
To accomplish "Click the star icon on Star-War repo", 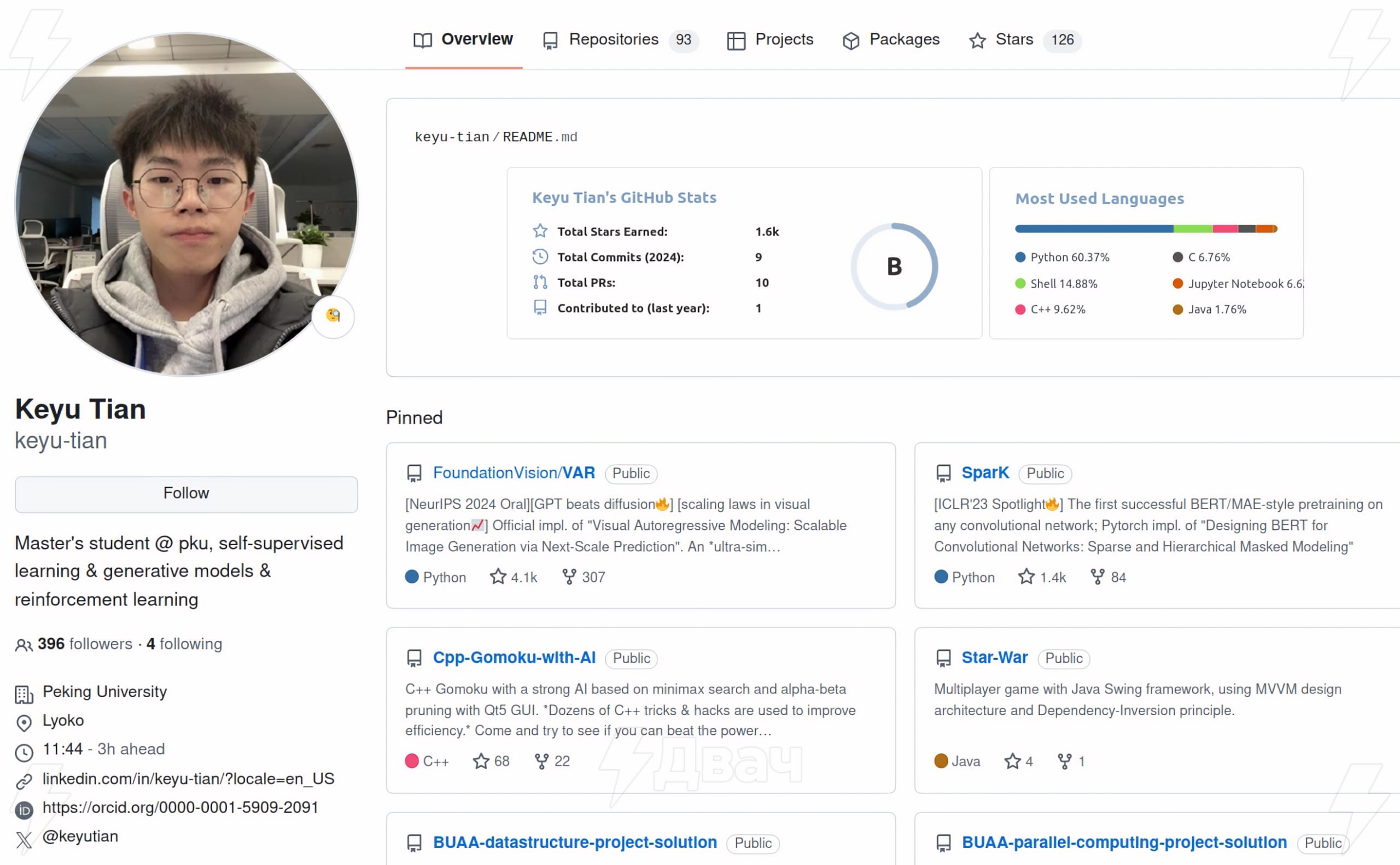I will 1012,762.
